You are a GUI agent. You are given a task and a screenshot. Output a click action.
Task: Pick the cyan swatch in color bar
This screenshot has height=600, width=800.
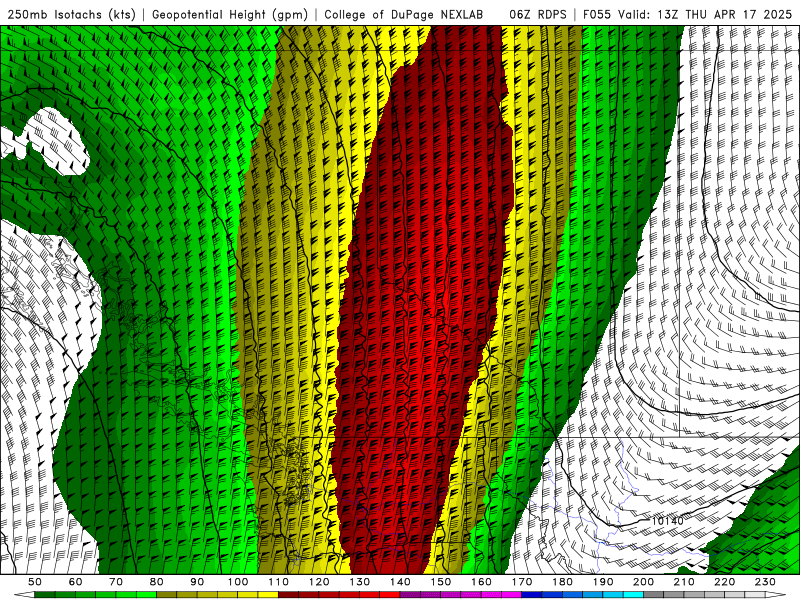coord(633,594)
